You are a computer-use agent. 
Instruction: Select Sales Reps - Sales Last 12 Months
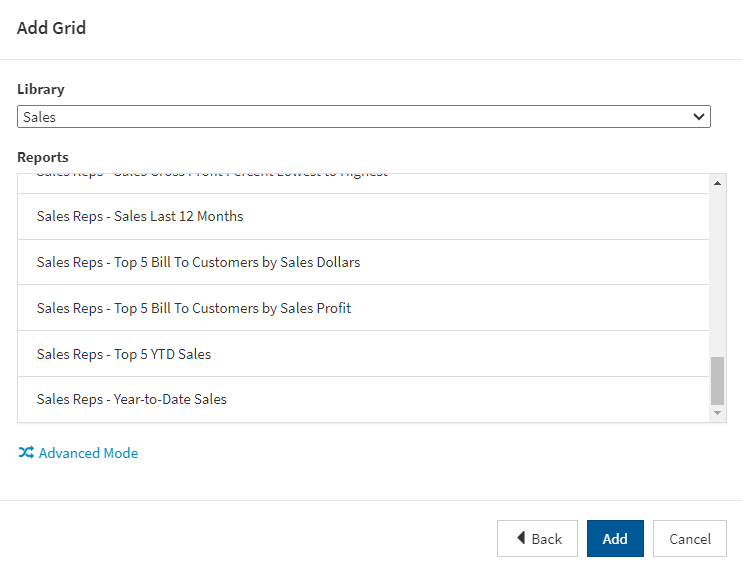coord(363,216)
